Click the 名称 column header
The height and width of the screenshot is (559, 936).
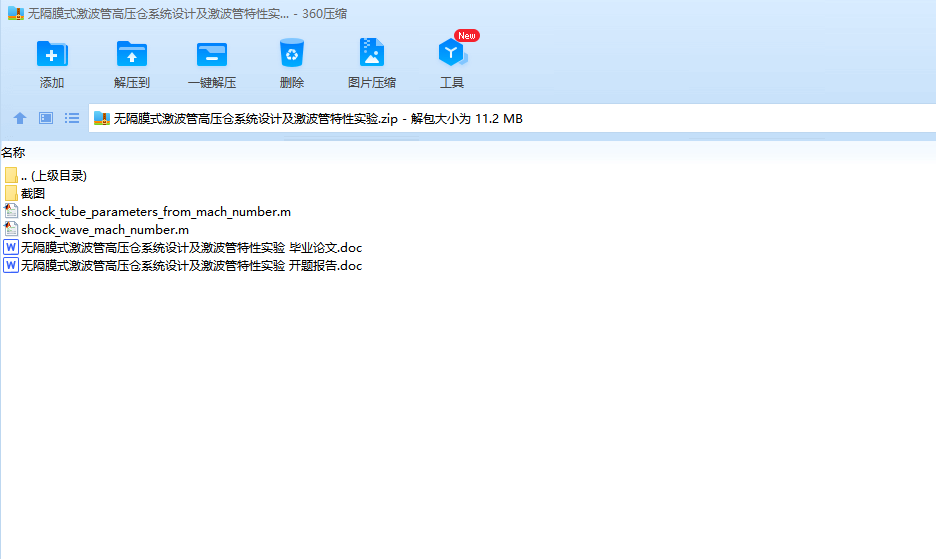[x=13, y=152]
